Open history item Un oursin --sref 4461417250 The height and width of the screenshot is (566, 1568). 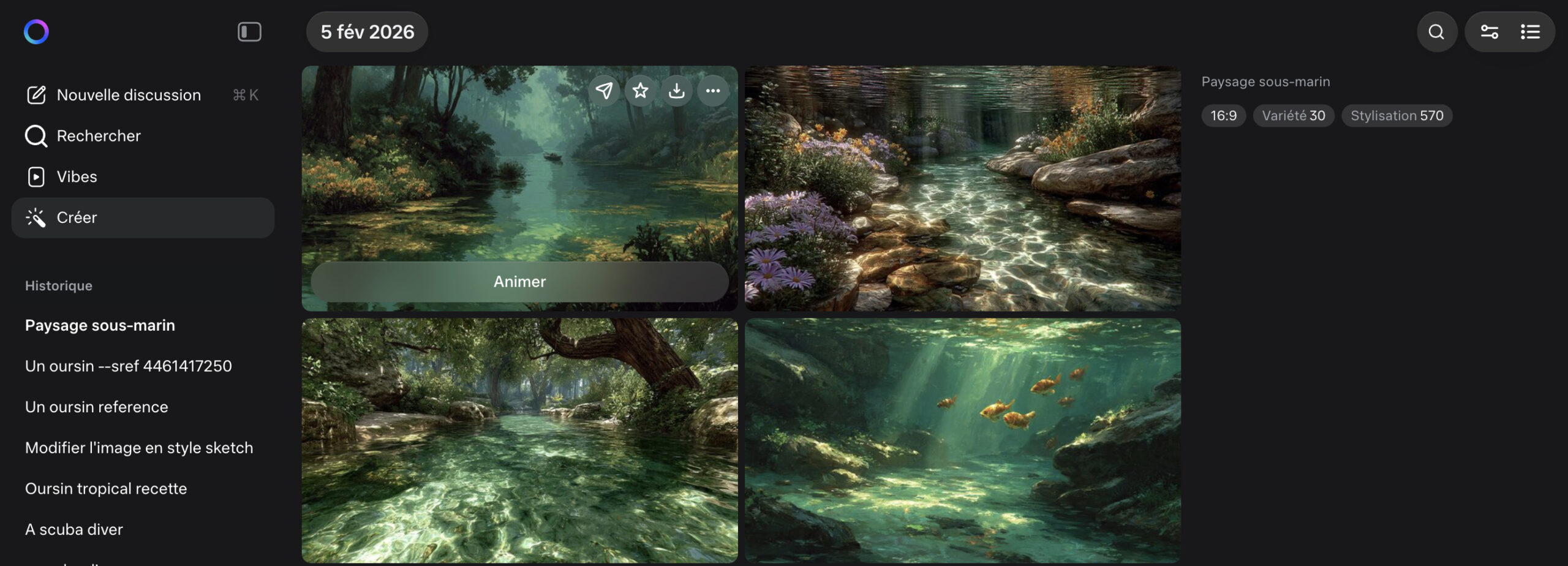point(129,366)
